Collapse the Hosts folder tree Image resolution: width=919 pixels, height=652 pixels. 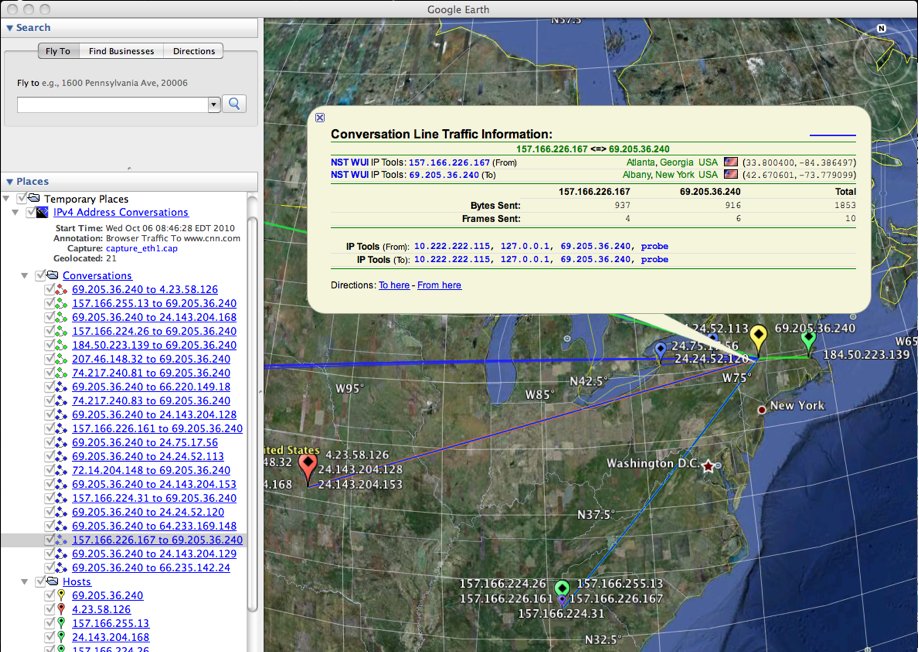click(x=25, y=582)
